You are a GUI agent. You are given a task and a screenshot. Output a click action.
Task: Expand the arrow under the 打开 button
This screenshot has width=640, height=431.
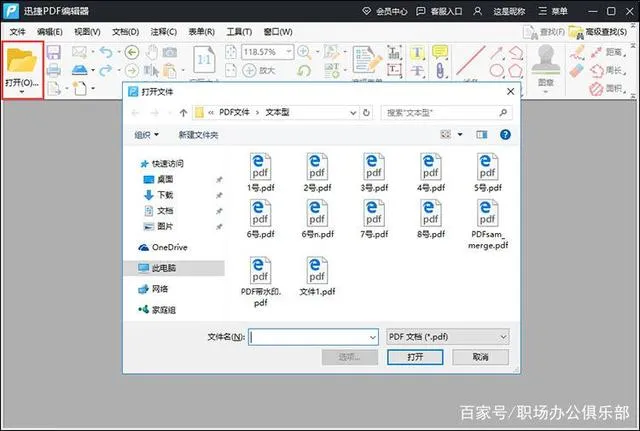coord(22,92)
